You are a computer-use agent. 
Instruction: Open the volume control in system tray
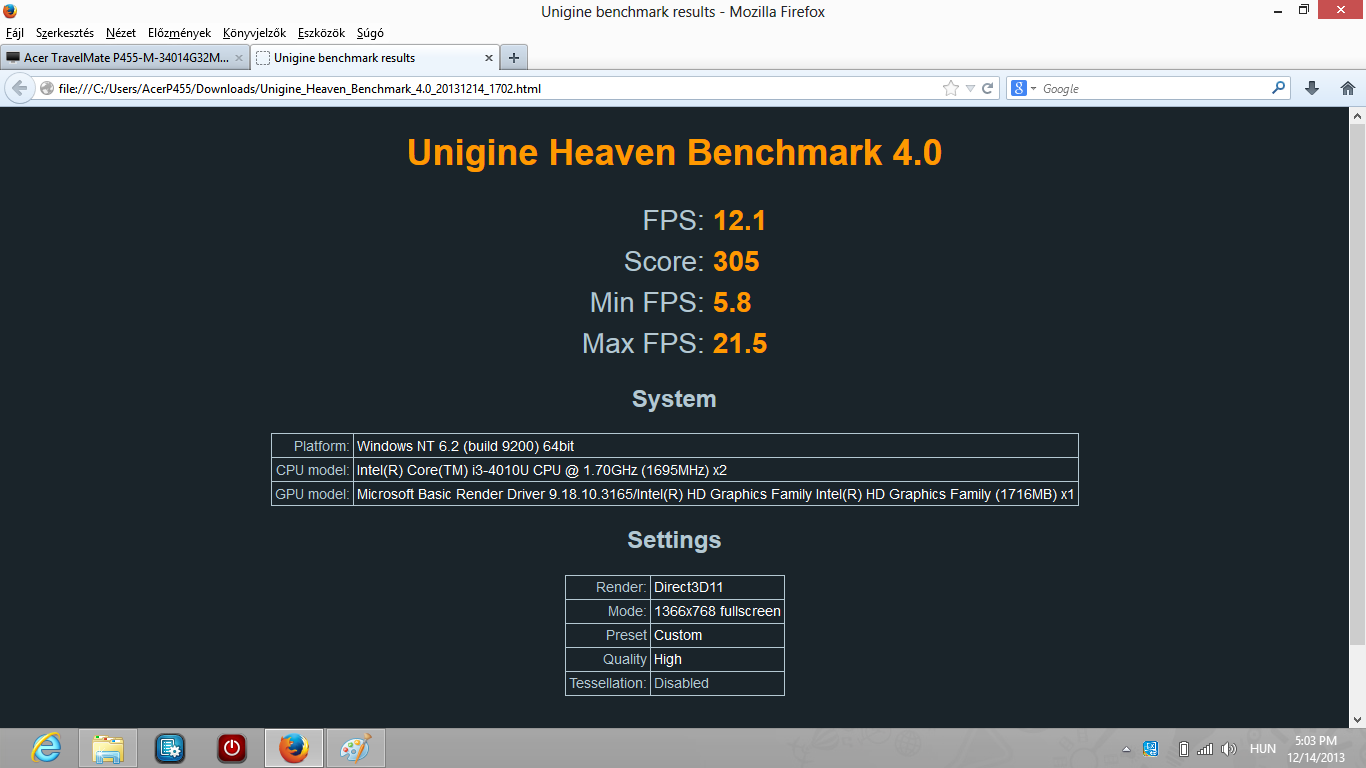tap(1229, 749)
